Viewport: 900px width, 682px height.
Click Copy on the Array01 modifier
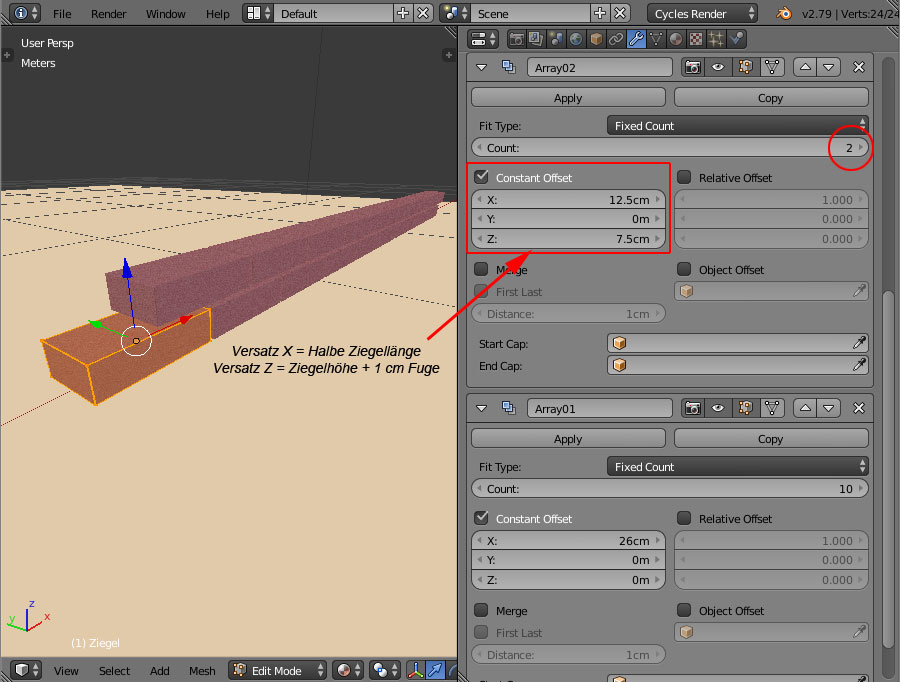coord(770,439)
